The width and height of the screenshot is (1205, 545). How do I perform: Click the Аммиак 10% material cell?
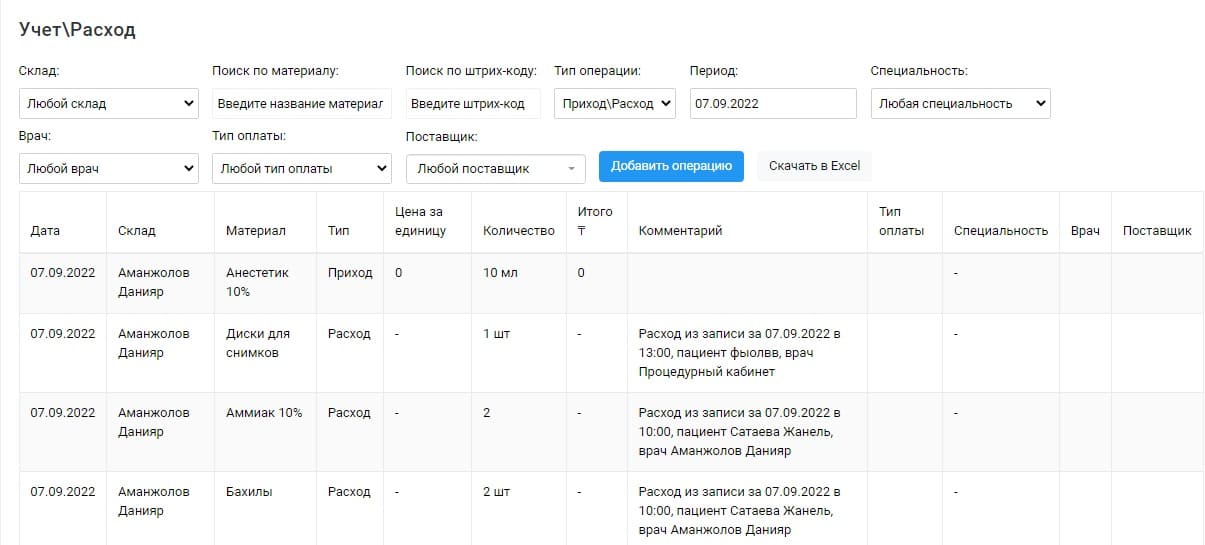[x=263, y=413]
